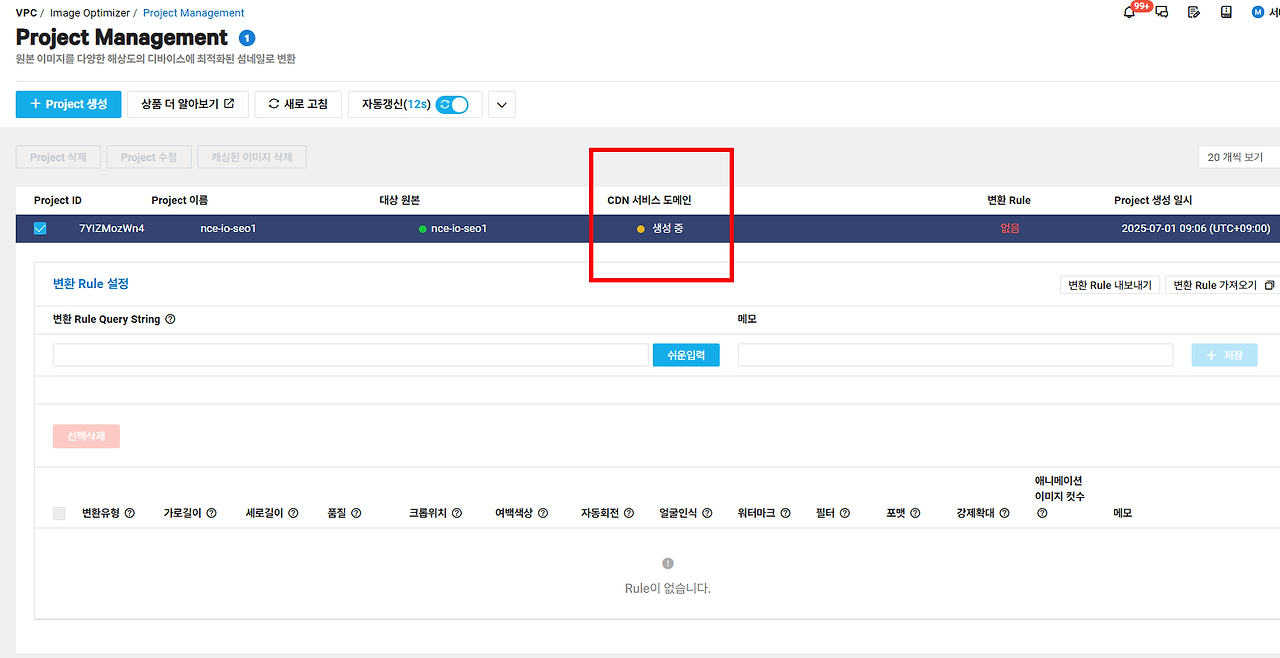This screenshot has width=1280, height=658.
Task: Click the + Project 생성 button
Action: coord(68,104)
